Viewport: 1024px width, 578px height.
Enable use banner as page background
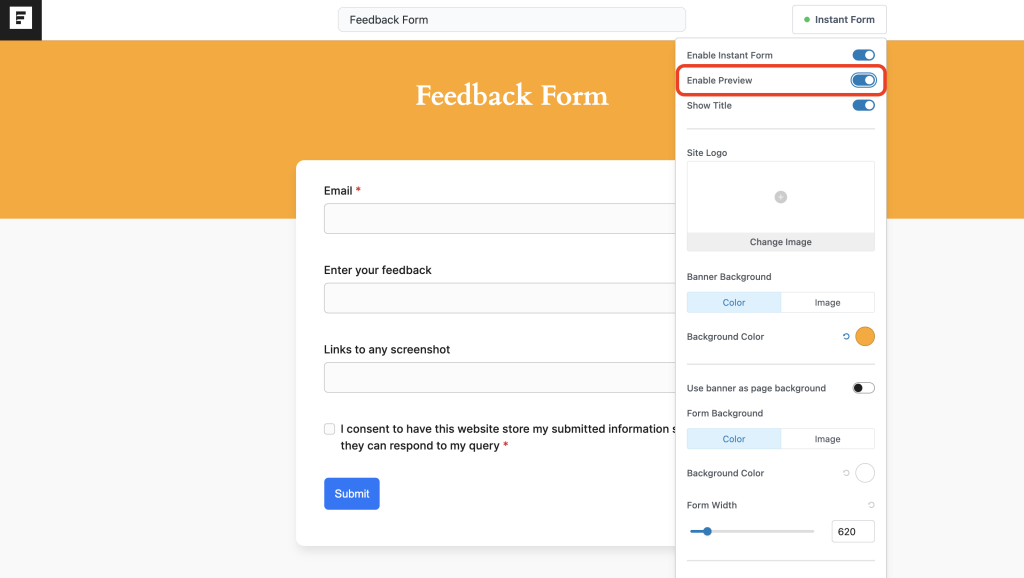click(x=862, y=387)
